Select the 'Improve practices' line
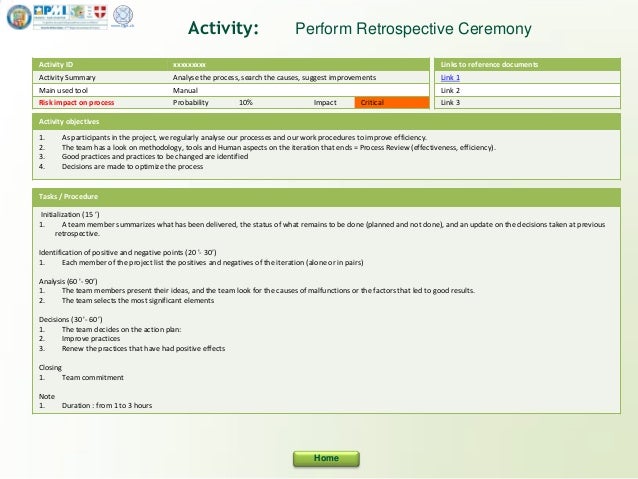 coord(91,339)
